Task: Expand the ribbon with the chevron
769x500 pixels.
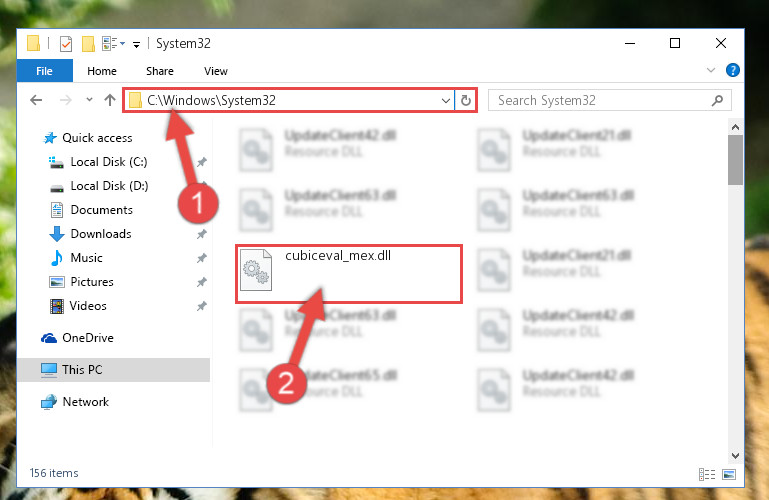Action: click(711, 70)
